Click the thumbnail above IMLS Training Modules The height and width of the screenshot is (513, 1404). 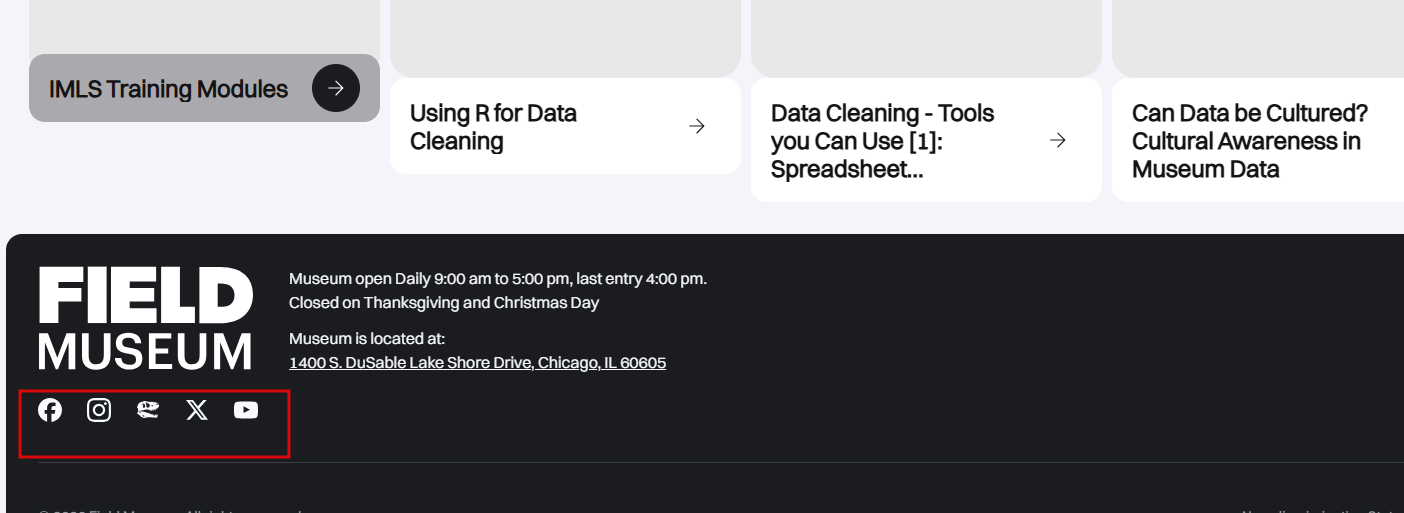click(x=204, y=27)
